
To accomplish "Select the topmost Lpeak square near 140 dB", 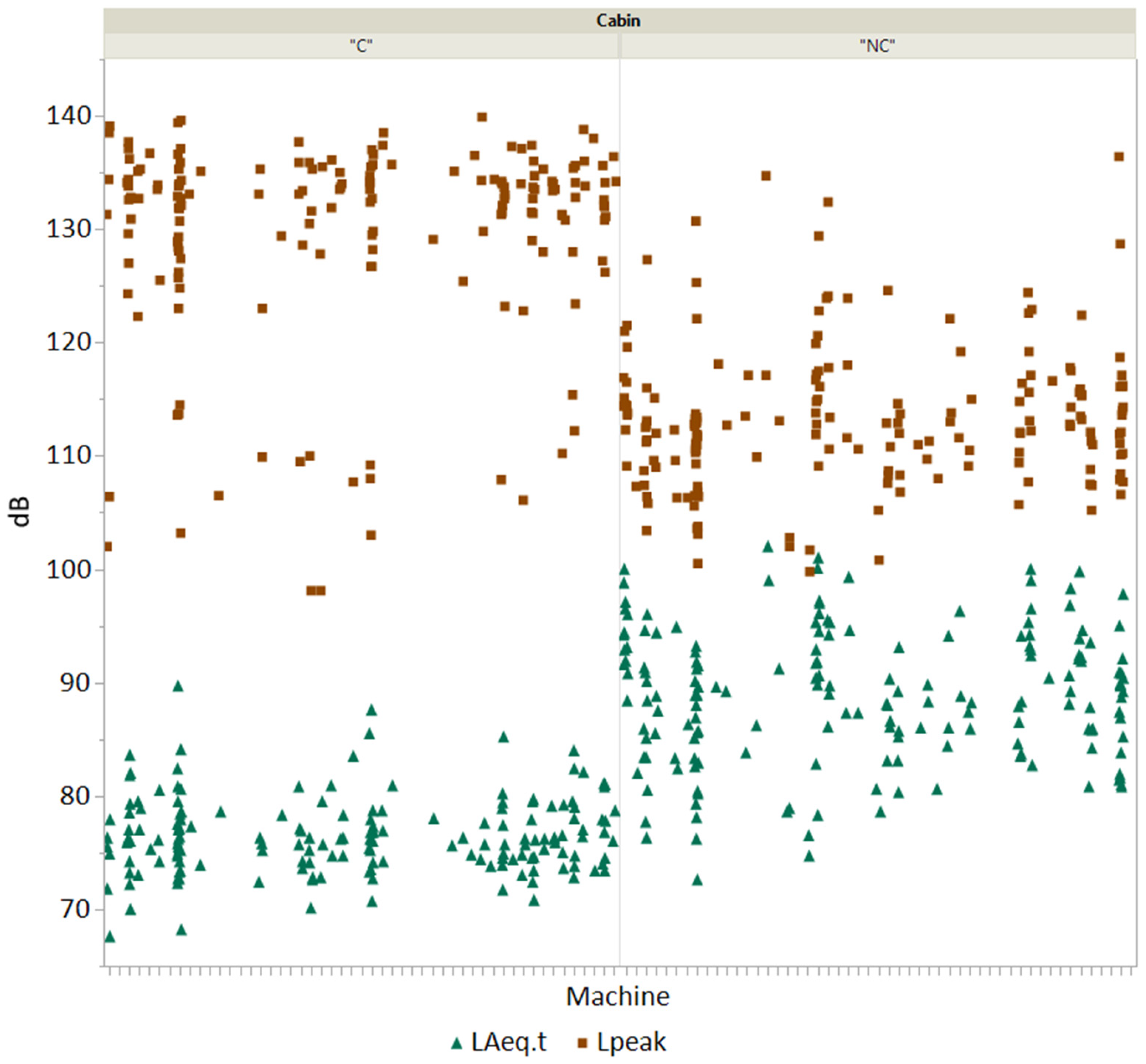I will coord(482,117).
